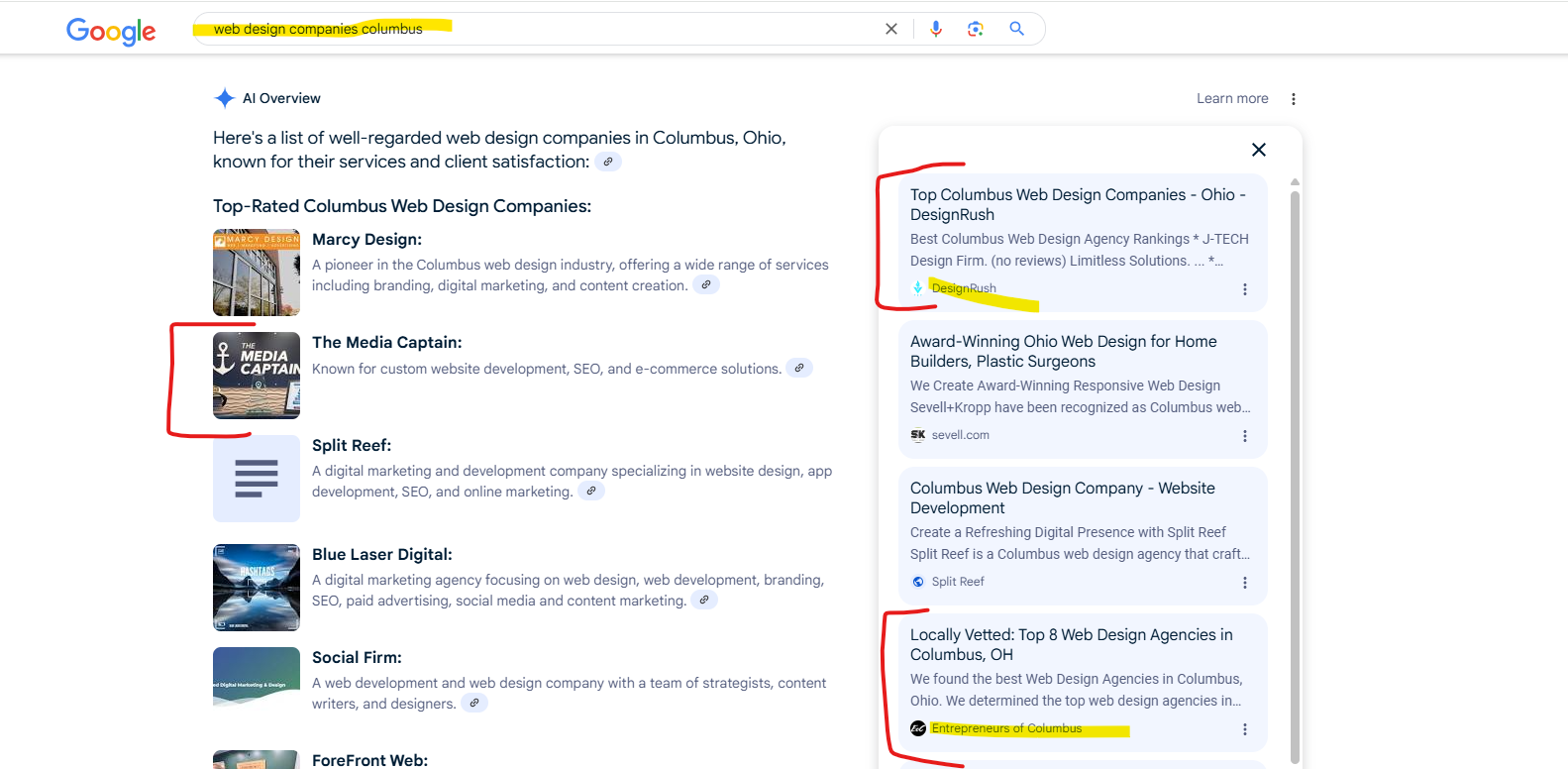Click the Marcy Design heading
The image size is (1568, 769).
(366, 240)
